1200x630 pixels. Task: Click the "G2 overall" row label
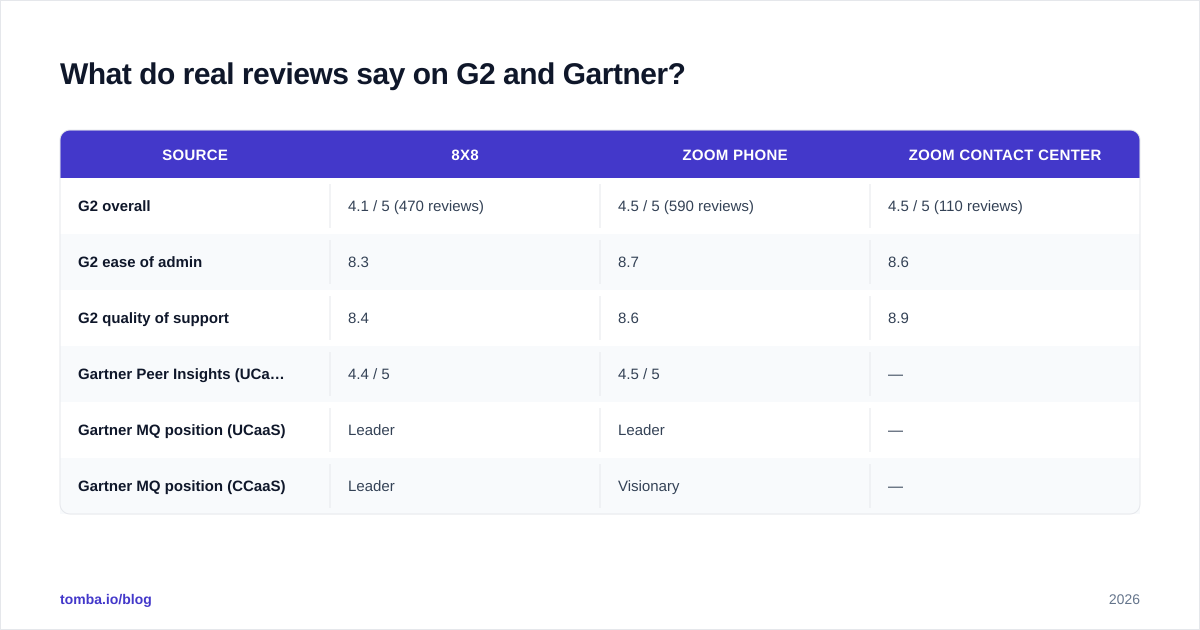click(x=114, y=206)
